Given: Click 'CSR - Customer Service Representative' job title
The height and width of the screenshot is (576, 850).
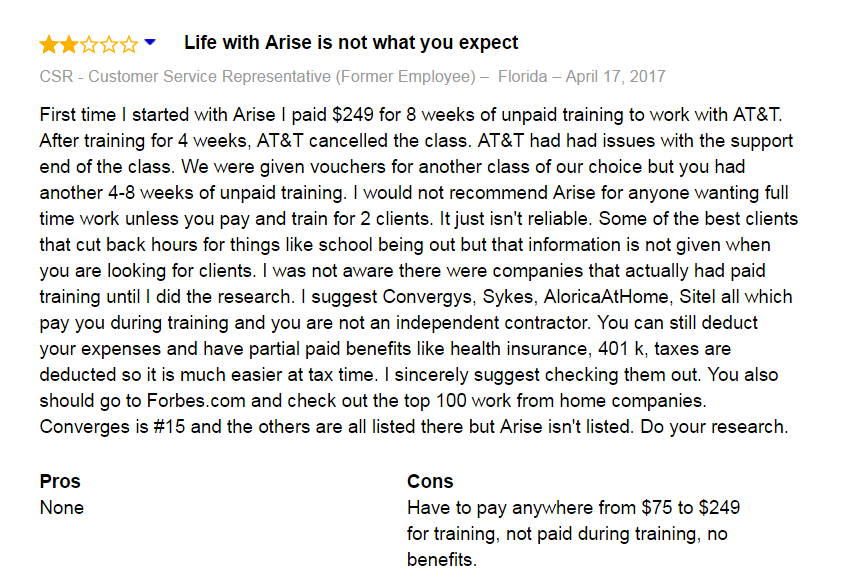Looking at the screenshot, I should coord(185,76).
